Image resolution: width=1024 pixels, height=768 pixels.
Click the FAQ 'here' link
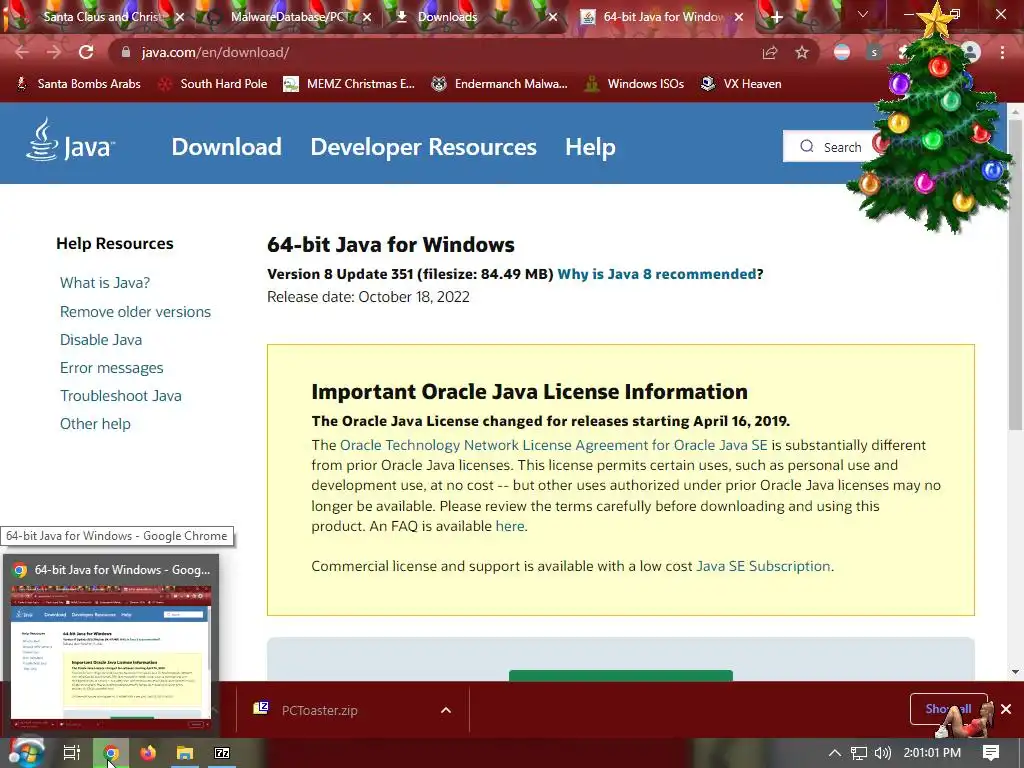click(510, 526)
